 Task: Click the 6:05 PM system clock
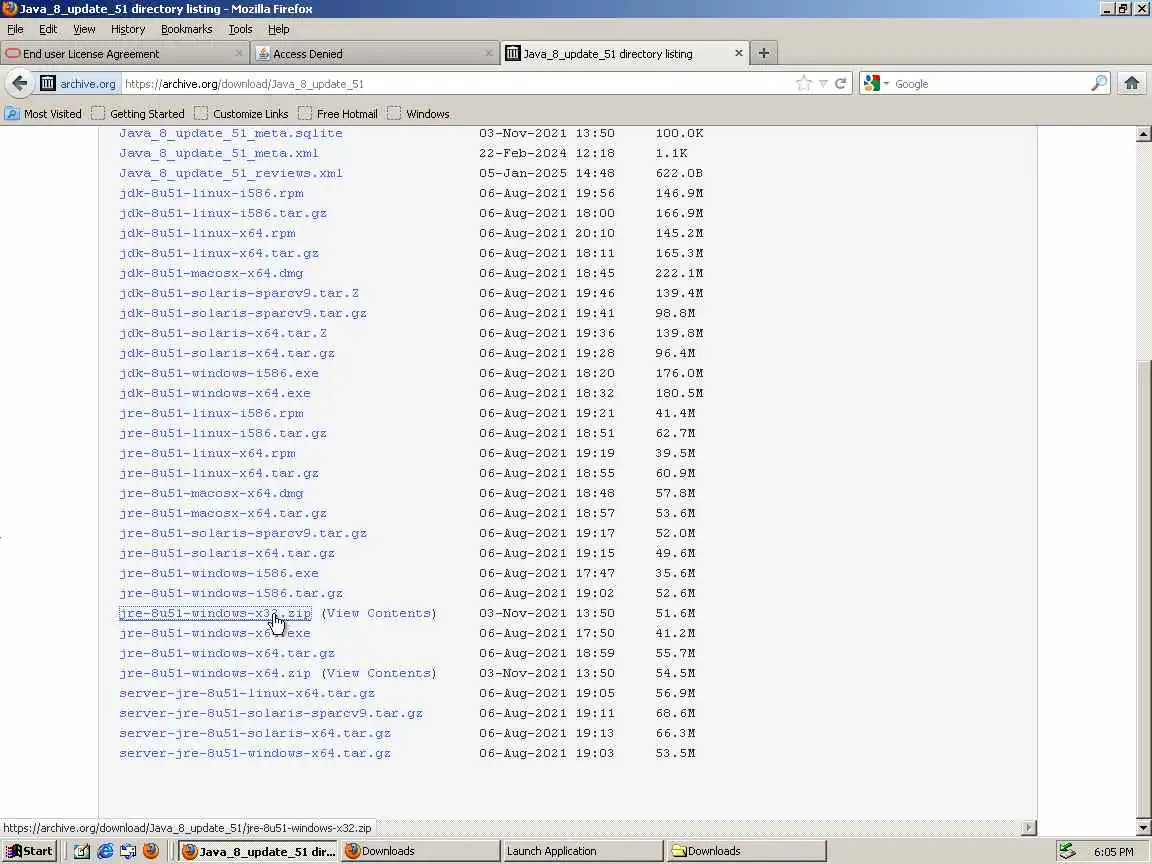1113,852
